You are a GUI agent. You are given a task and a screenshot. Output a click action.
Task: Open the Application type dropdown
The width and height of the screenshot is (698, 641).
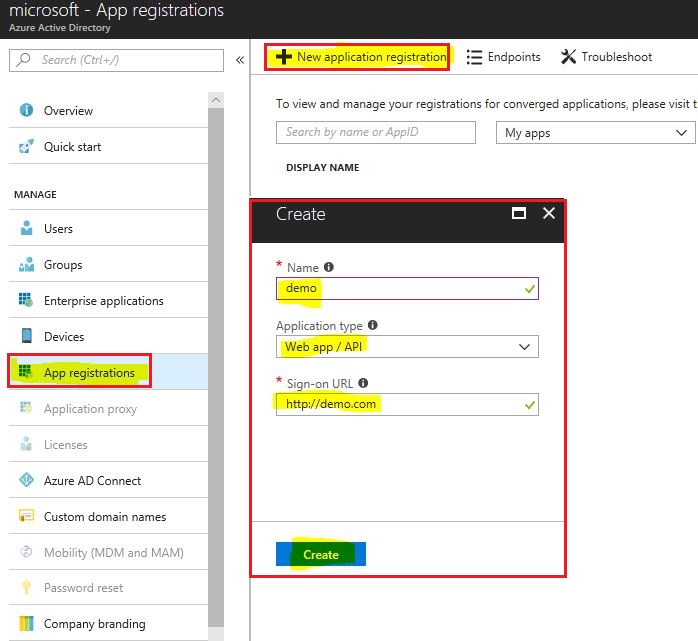[407, 347]
